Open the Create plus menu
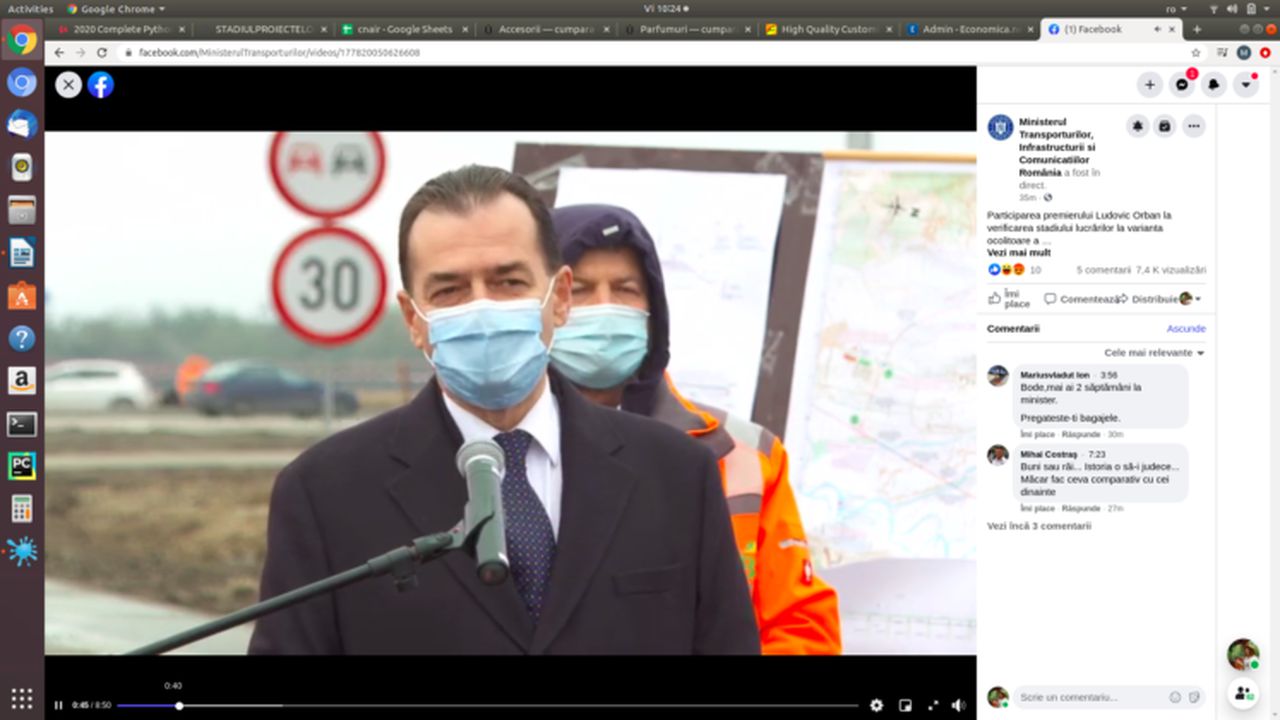 [x=1150, y=85]
